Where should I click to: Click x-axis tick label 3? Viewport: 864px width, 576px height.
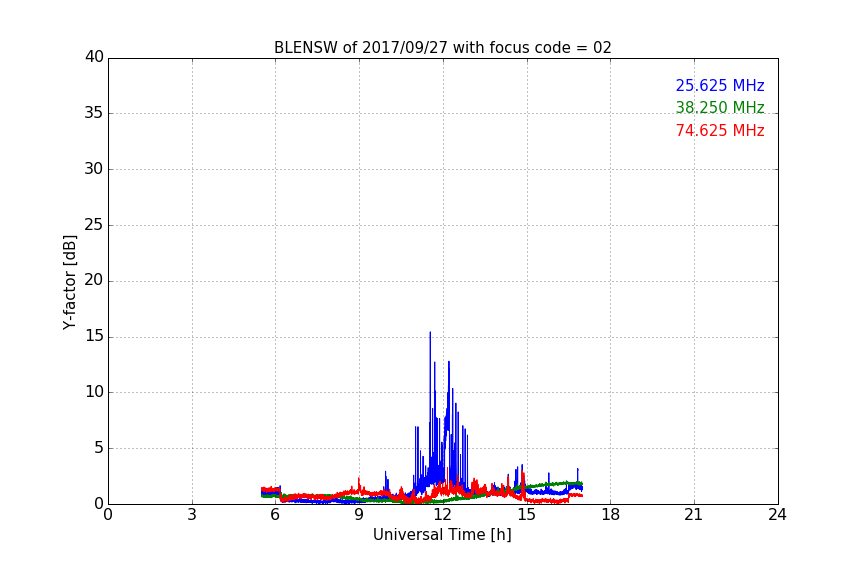[x=192, y=515]
